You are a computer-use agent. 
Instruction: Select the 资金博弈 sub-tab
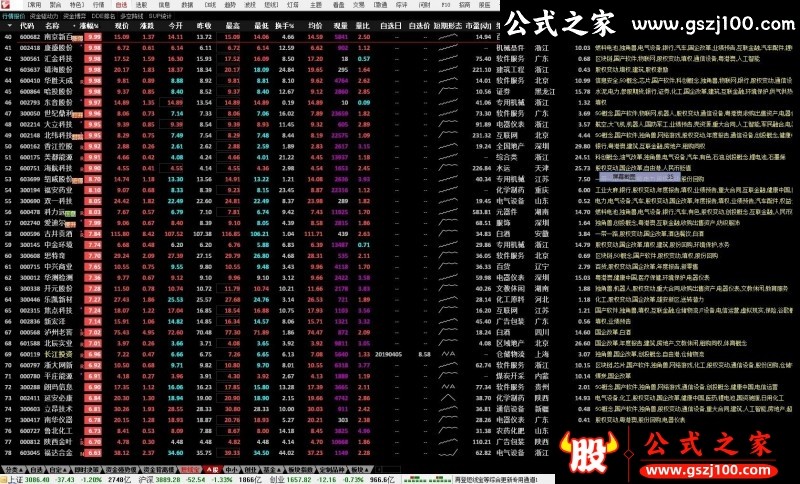pyautogui.click(x=74, y=16)
